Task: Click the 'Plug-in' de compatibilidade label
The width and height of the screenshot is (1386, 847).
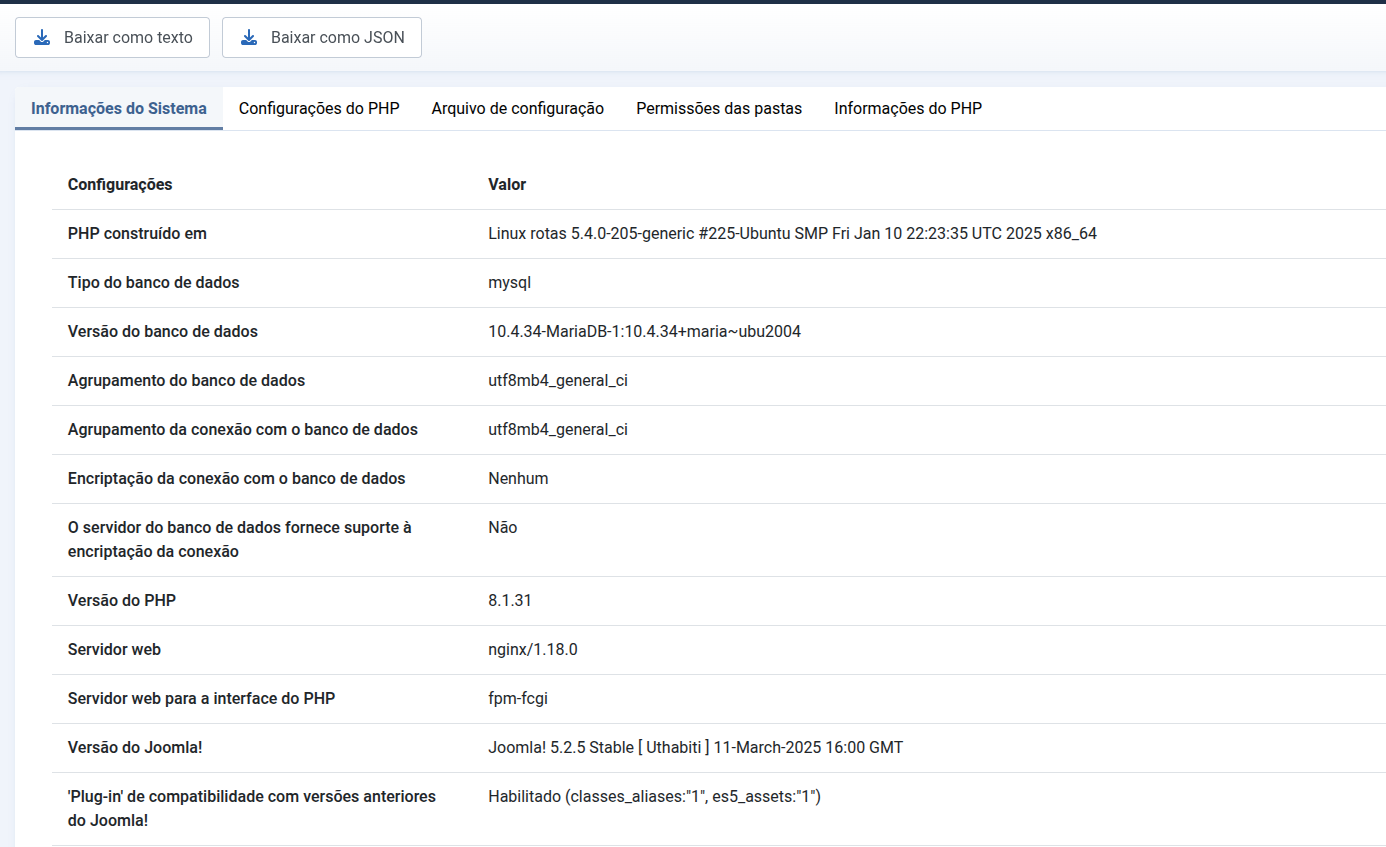Action: (252, 809)
